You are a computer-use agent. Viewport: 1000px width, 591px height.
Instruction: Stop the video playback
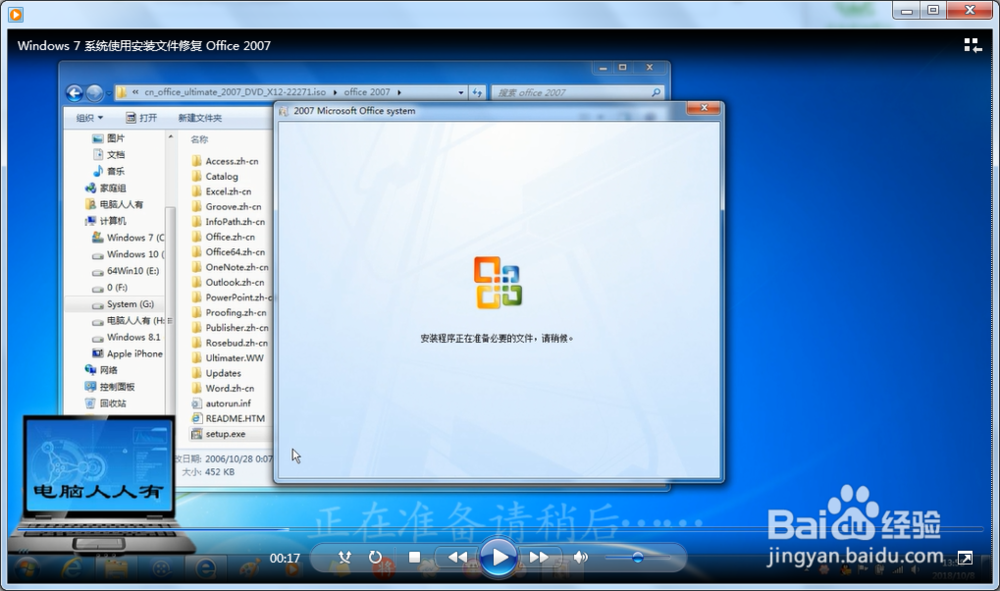point(415,557)
